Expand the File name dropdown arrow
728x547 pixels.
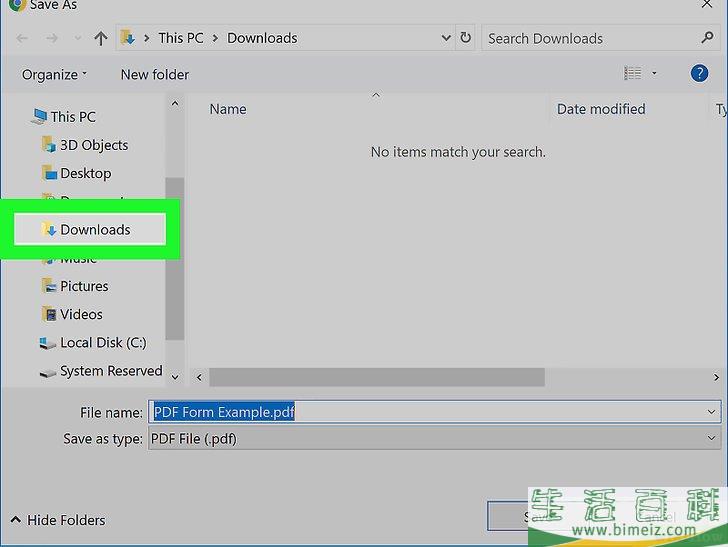[712, 412]
